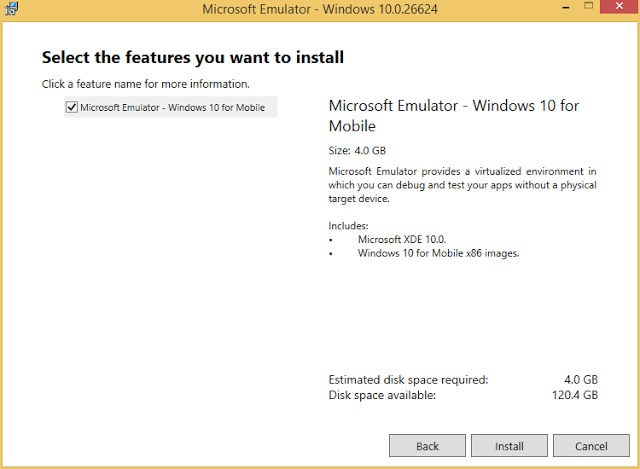Click the window title "Microsoft Emulator - Windows 10.0.26624"
Image resolution: width=640 pixels, height=469 pixels.
coord(320,10)
